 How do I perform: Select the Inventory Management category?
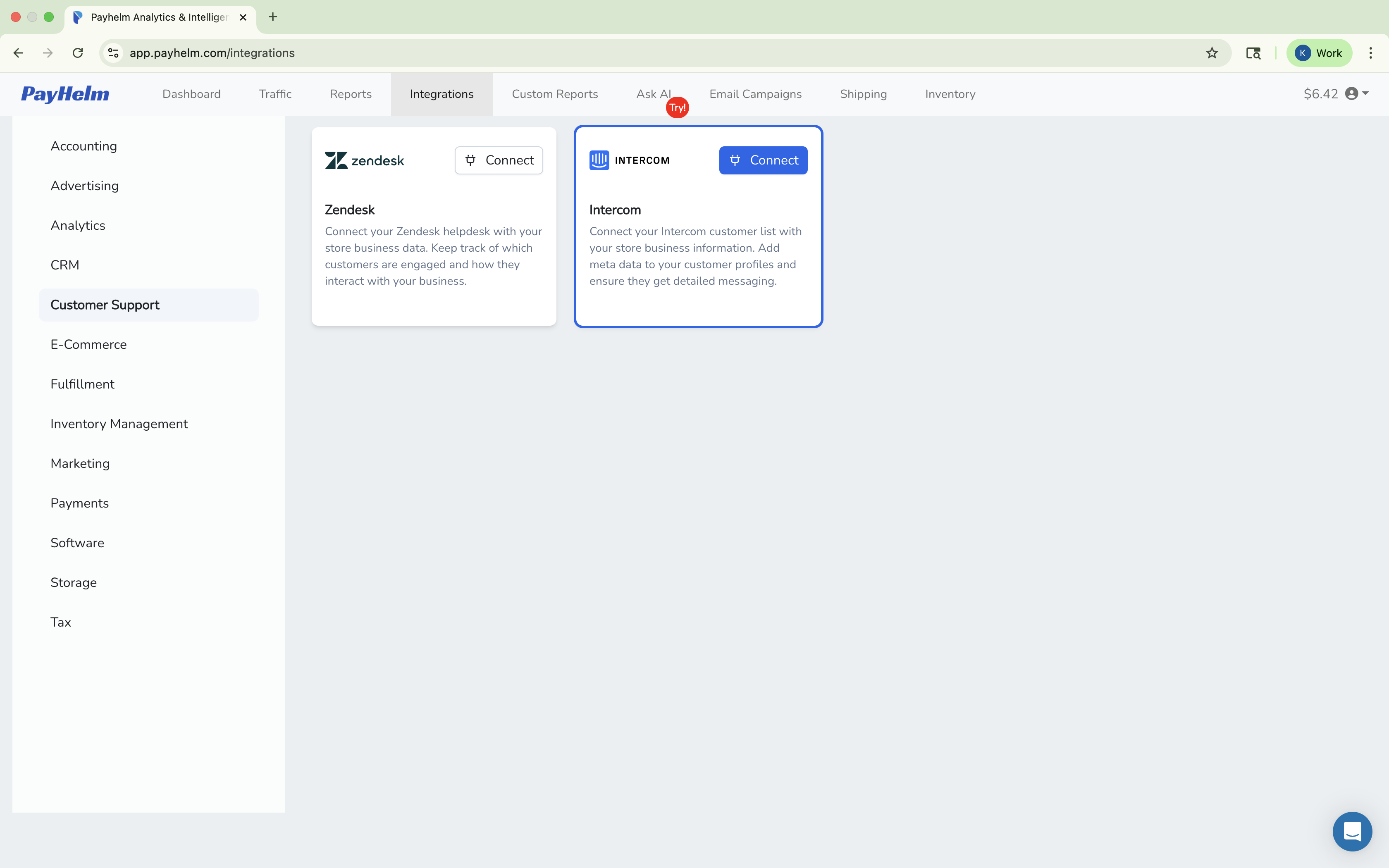point(119,424)
